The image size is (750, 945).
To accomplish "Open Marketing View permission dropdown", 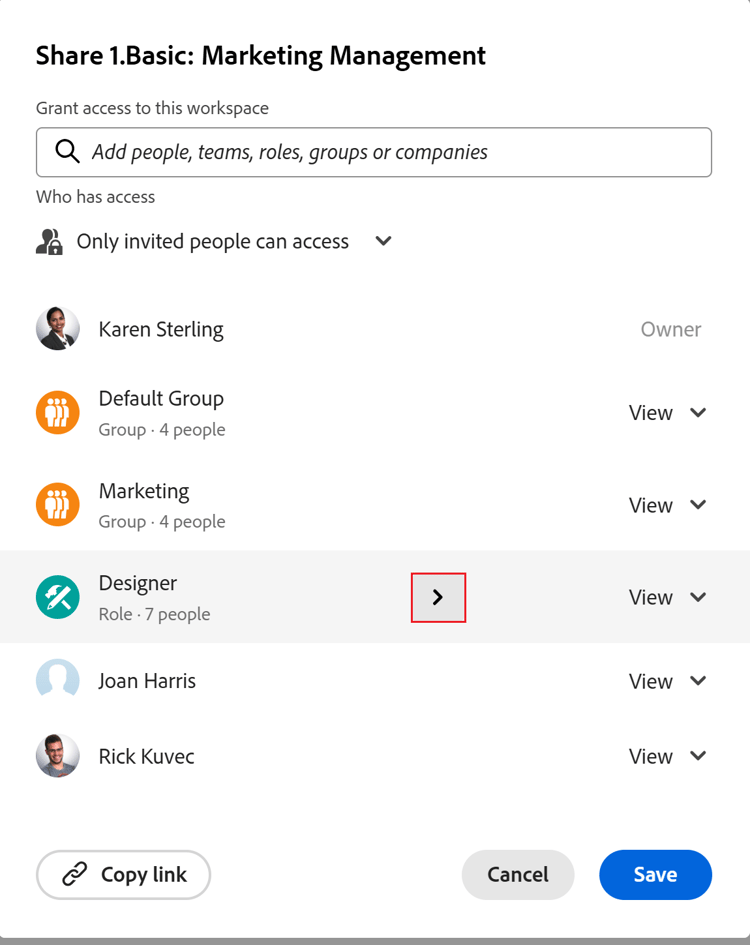I will coord(667,505).
